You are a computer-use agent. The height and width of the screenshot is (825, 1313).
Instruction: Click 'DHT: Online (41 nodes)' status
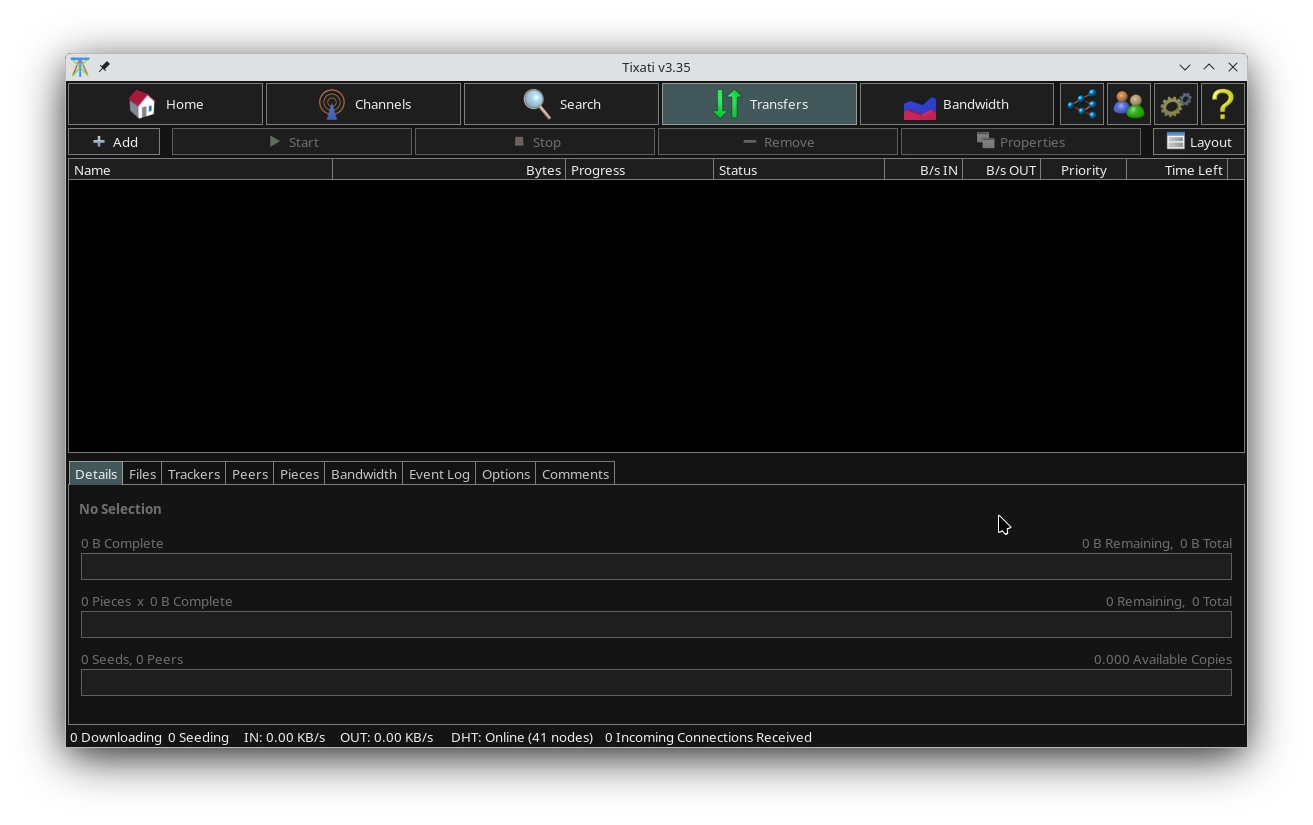pos(522,737)
